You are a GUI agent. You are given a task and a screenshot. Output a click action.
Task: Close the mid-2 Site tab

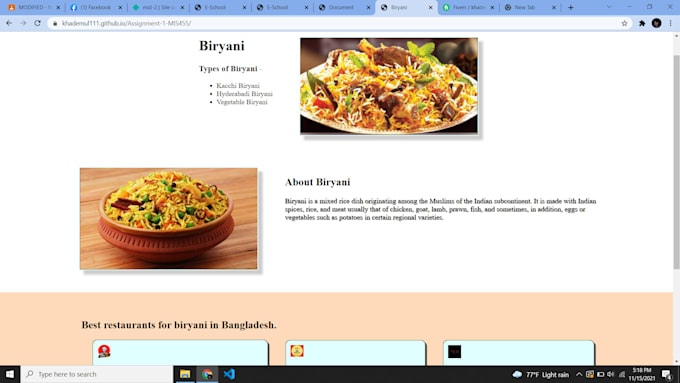pos(182,7)
